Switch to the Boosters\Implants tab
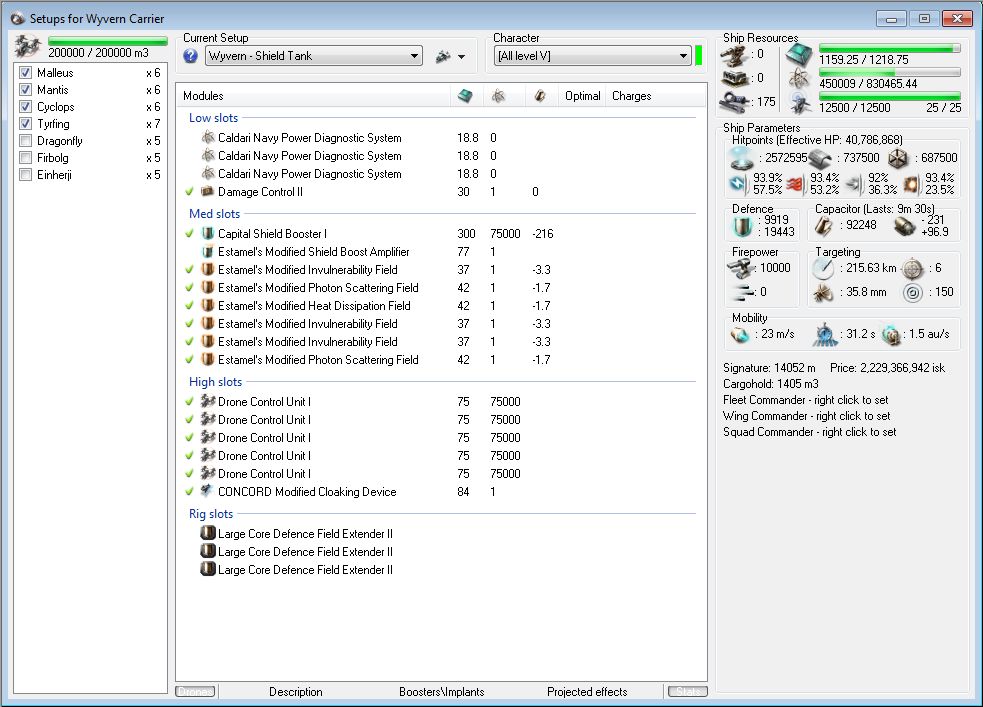 click(441, 692)
